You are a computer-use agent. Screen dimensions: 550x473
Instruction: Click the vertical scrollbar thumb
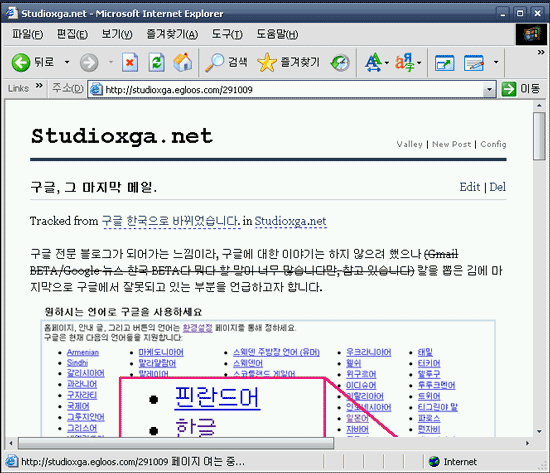(539, 136)
